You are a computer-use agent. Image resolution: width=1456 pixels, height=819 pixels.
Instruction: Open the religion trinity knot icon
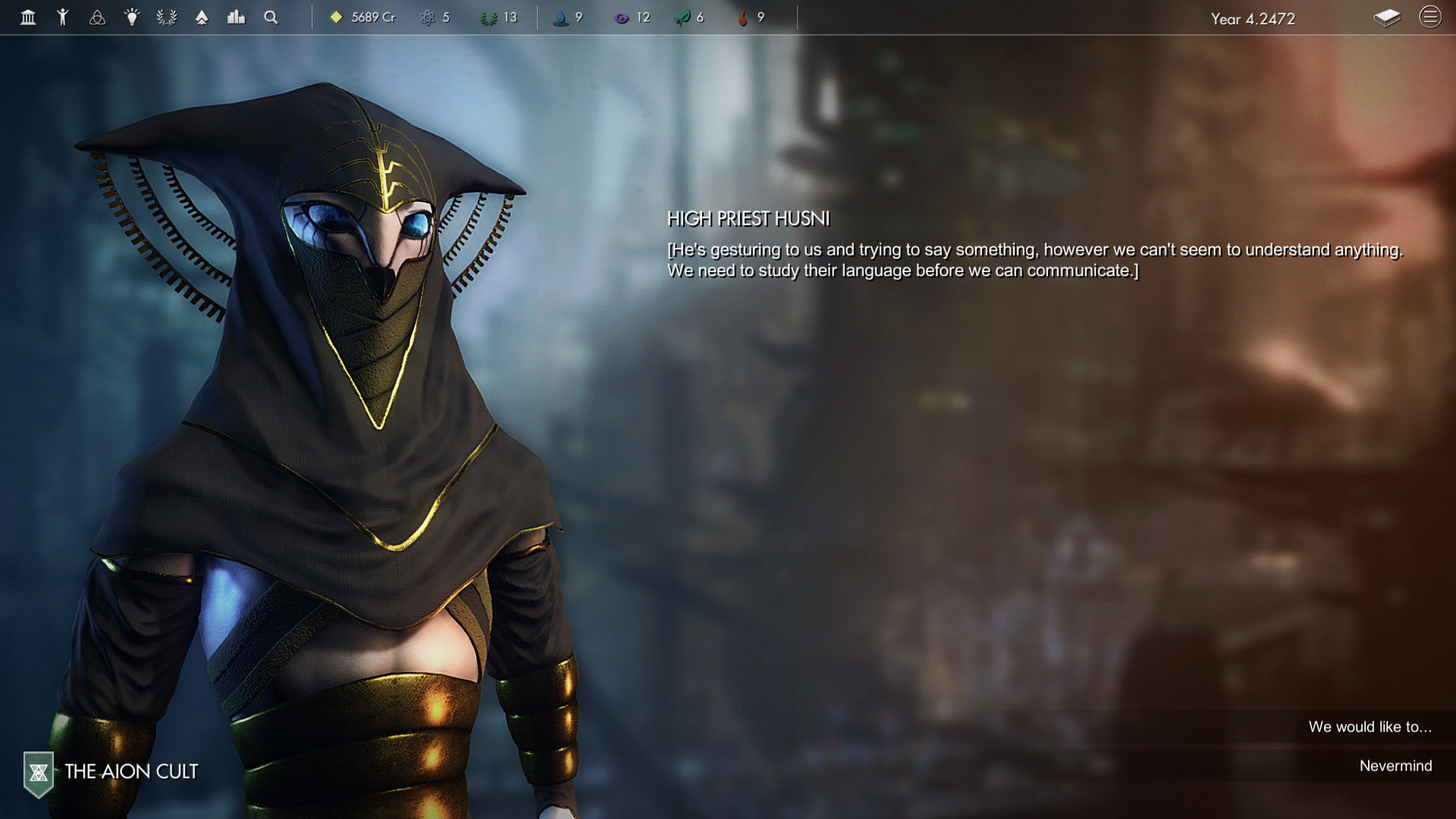[99, 17]
